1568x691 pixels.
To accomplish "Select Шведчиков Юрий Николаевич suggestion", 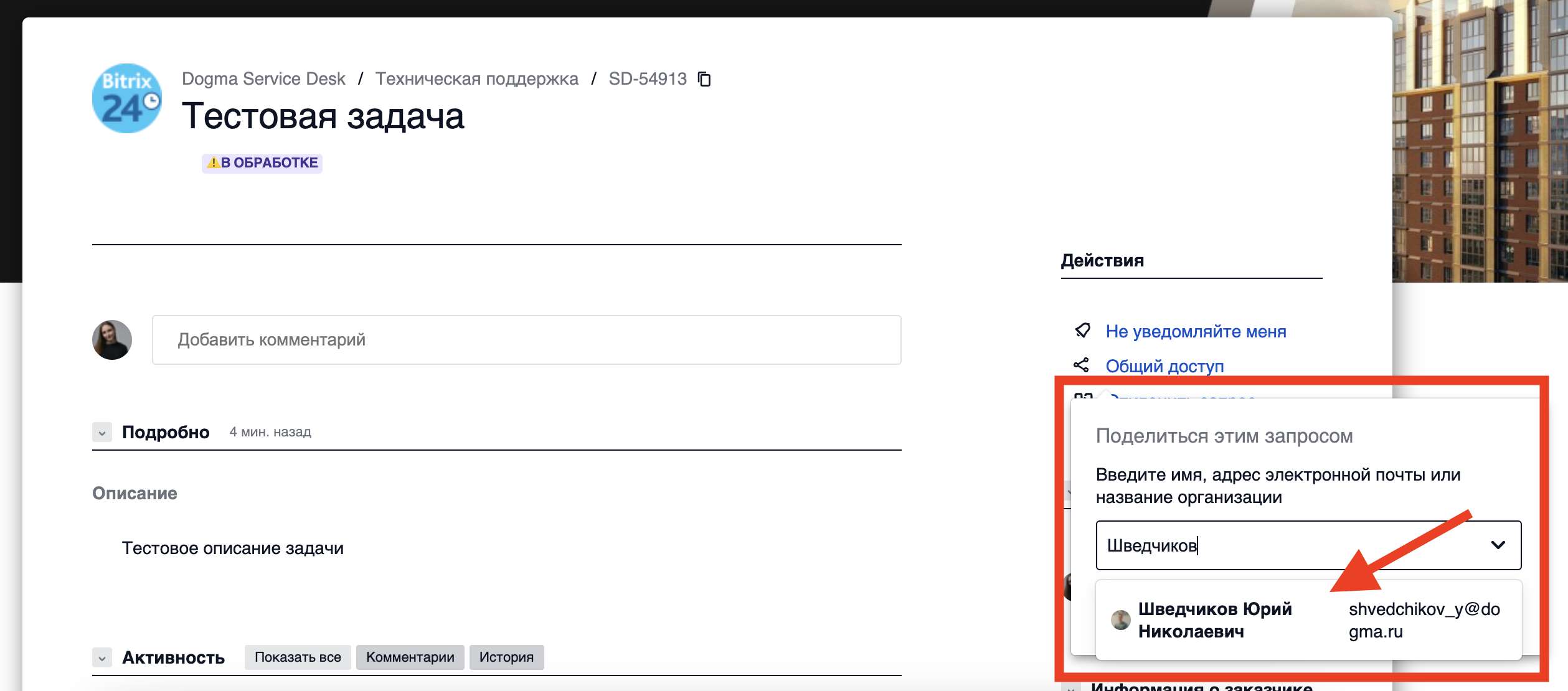I will (x=1214, y=620).
